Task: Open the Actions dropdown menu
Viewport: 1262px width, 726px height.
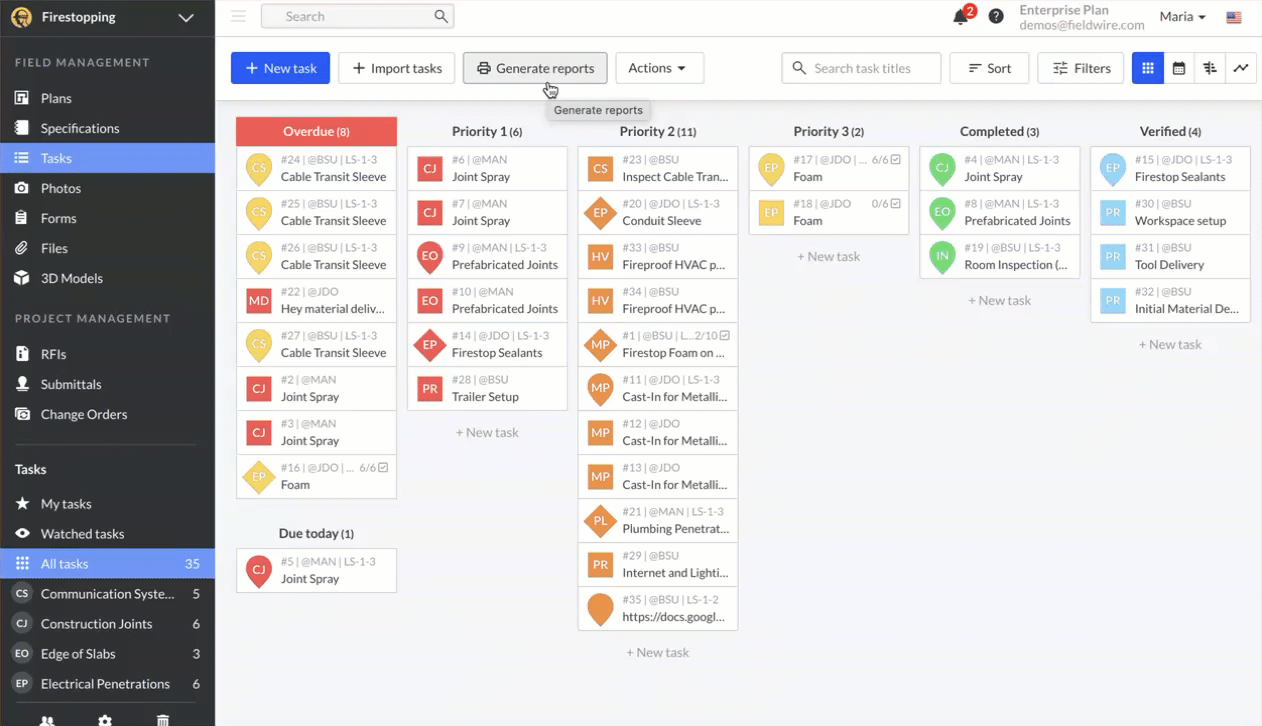Action: [x=658, y=68]
